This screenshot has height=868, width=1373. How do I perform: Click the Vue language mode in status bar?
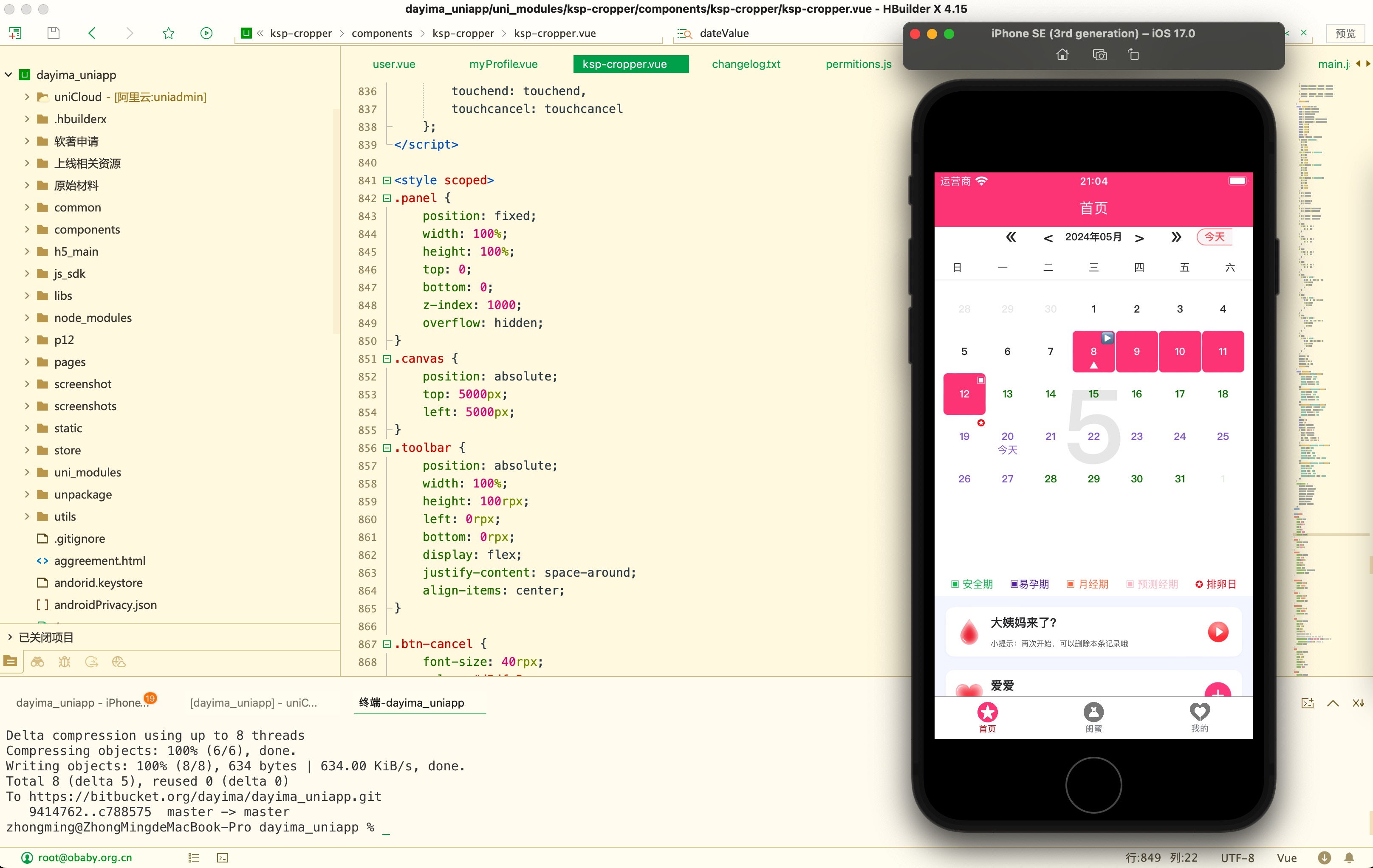point(1287,858)
